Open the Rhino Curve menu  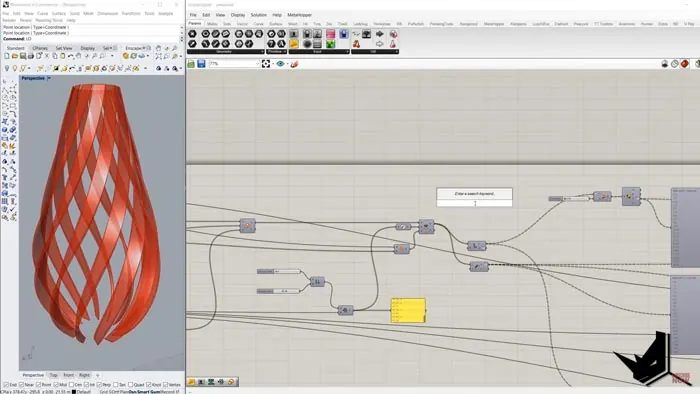[42, 14]
